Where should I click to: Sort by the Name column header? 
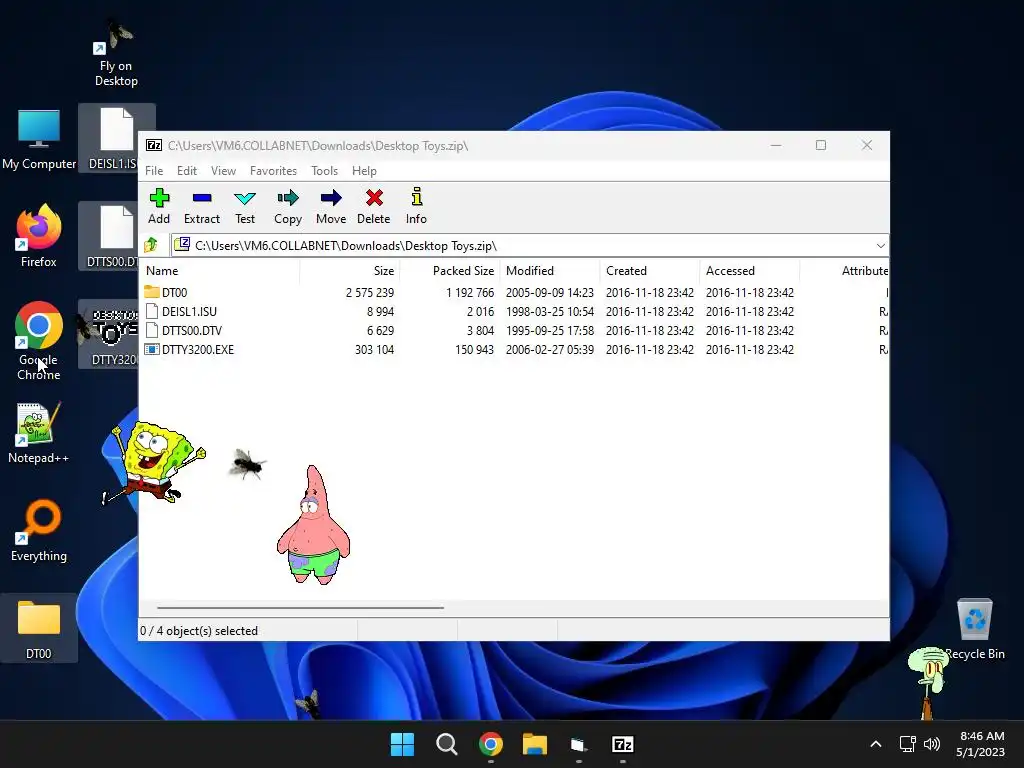tap(220, 270)
